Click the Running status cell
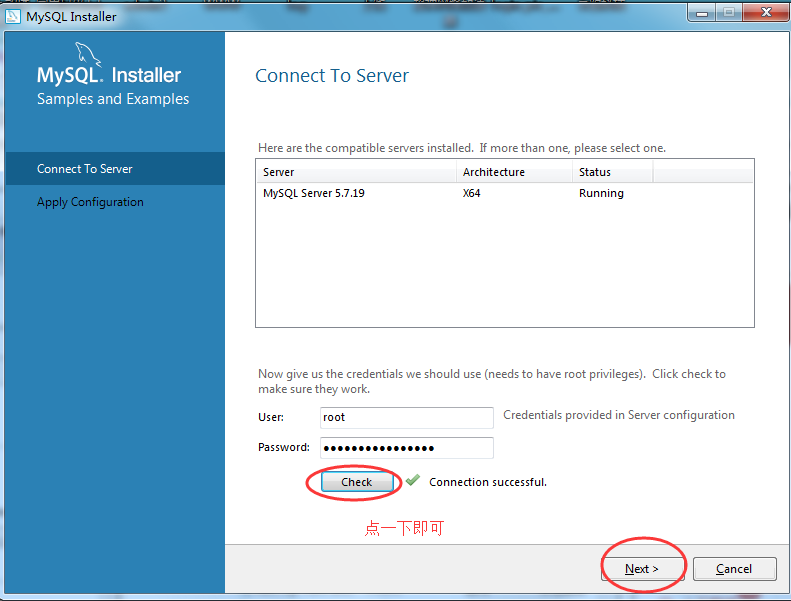Screen dimensions: 791x601 (x=601, y=193)
